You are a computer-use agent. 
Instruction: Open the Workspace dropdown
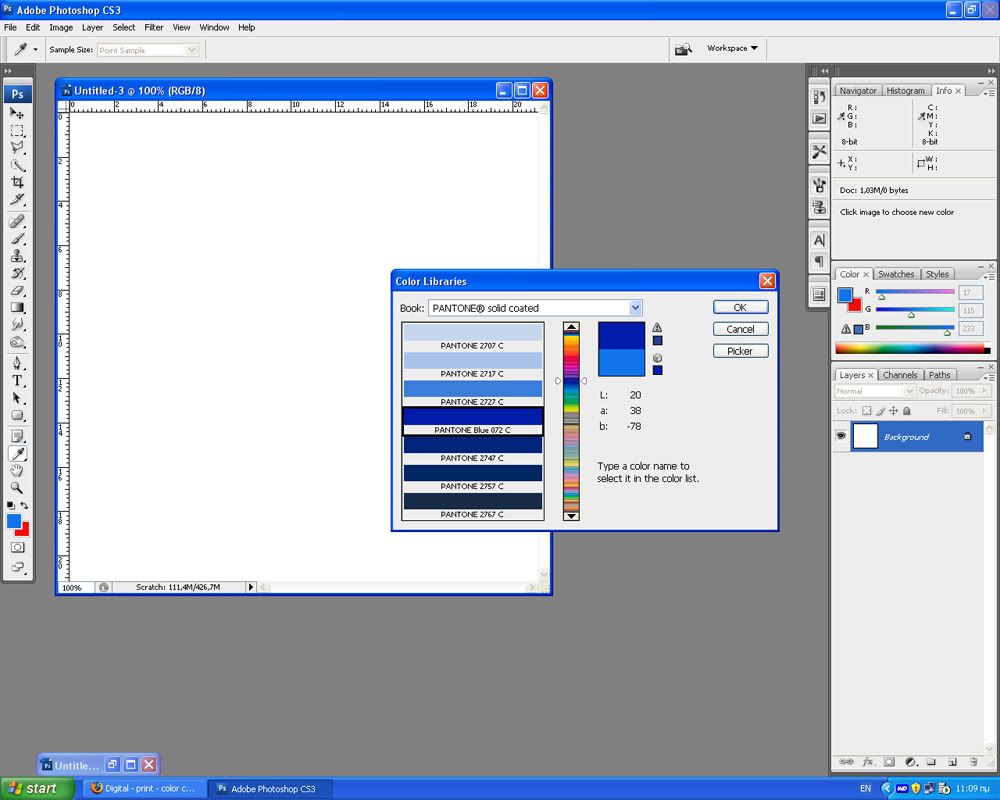732,48
